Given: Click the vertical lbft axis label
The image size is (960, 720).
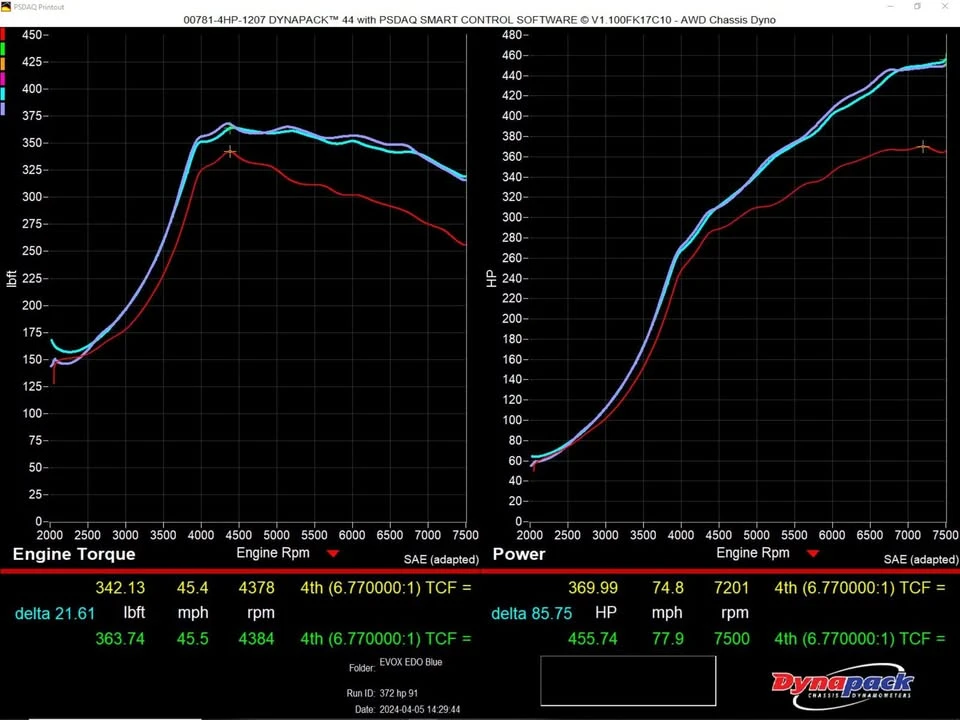Looking at the screenshot, I should pyautogui.click(x=12, y=279).
